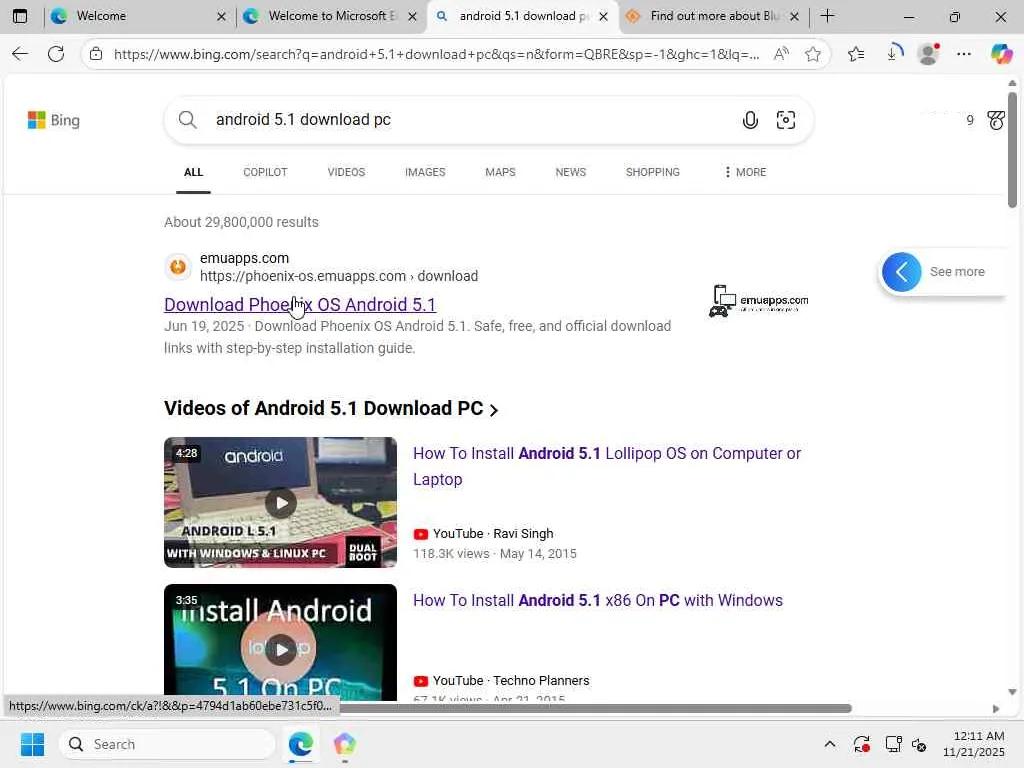Open Read aloud from address bar
The image size is (1024, 768).
point(780,54)
